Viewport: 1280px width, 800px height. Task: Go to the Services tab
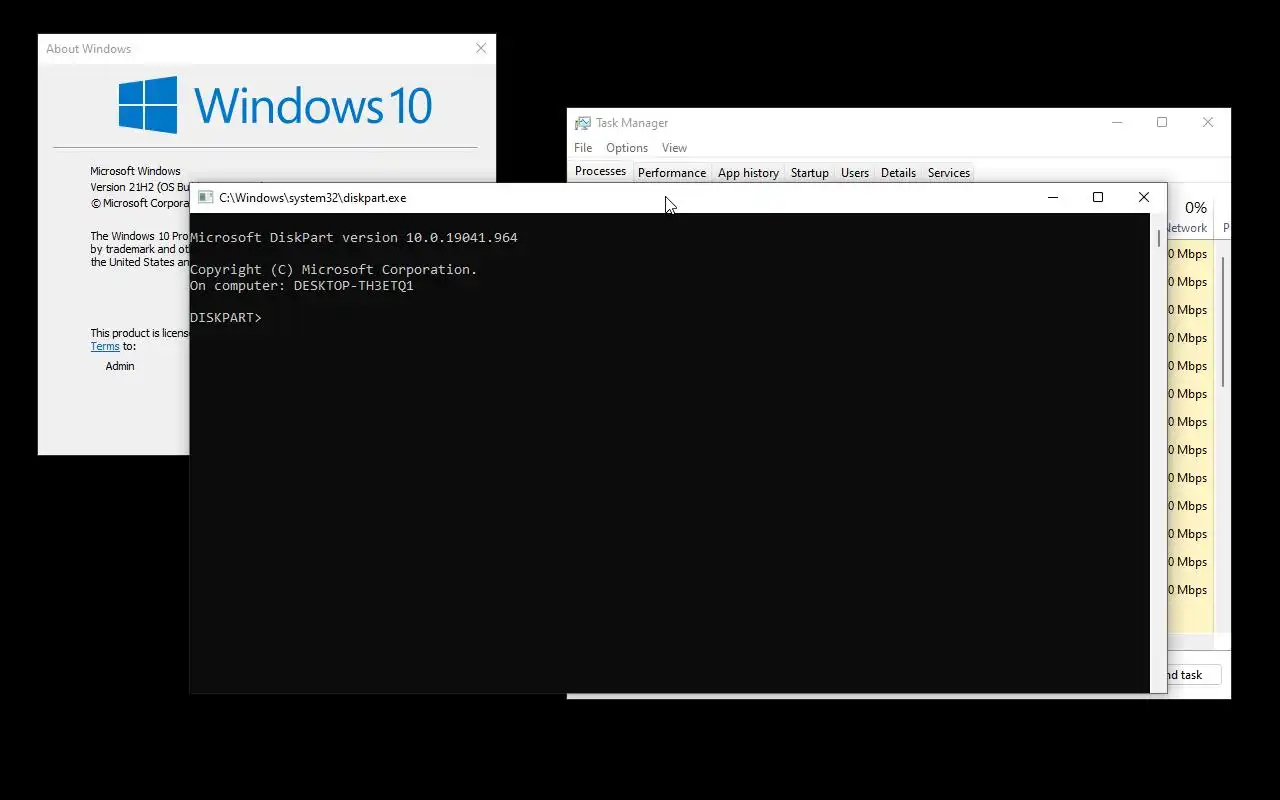pos(949,173)
